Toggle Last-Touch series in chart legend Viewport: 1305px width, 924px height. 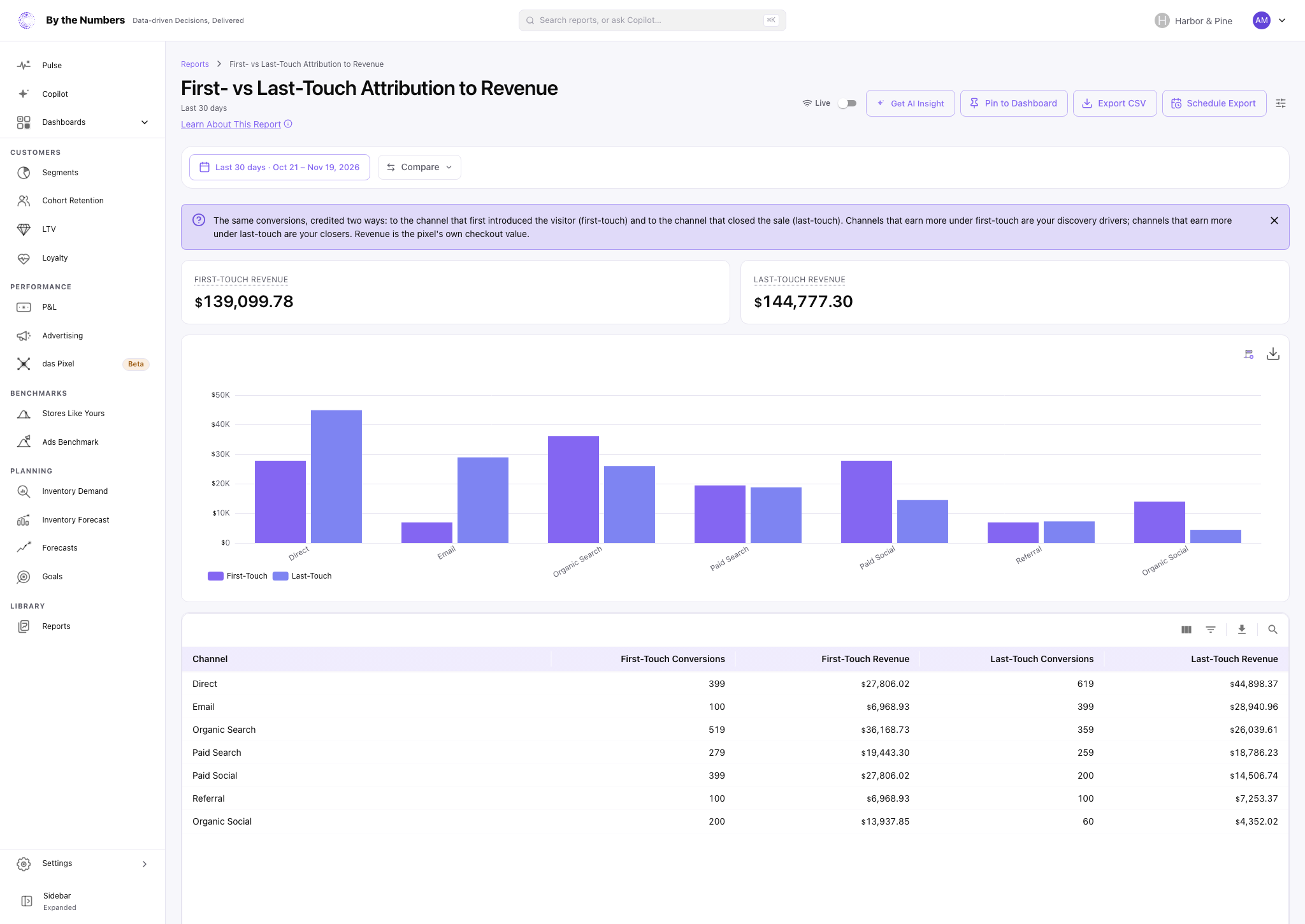tap(302, 576)
